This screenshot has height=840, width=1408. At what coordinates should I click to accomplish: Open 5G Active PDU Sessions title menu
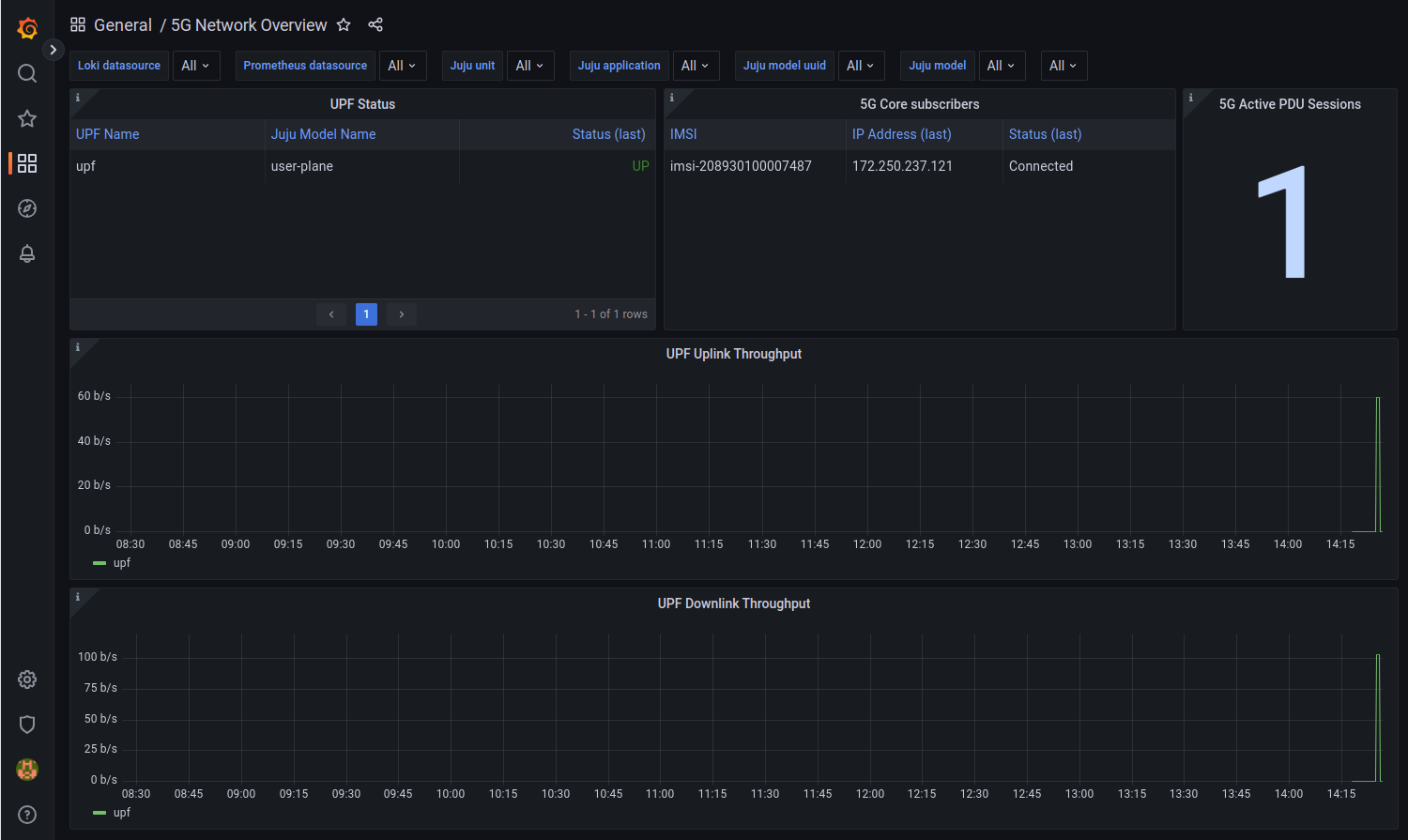pyautogui.click(x=1290, y=104)
